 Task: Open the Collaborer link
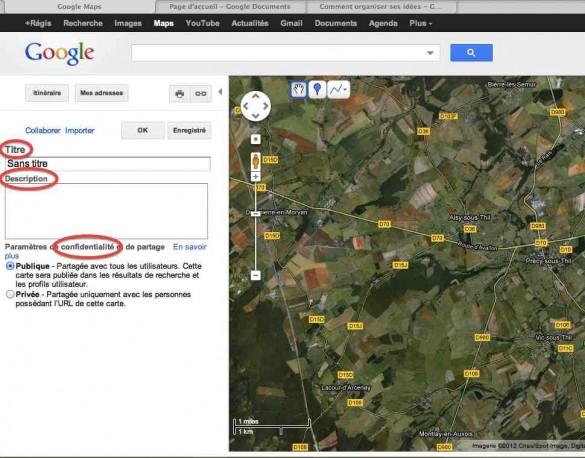click(x=43, y=131)
